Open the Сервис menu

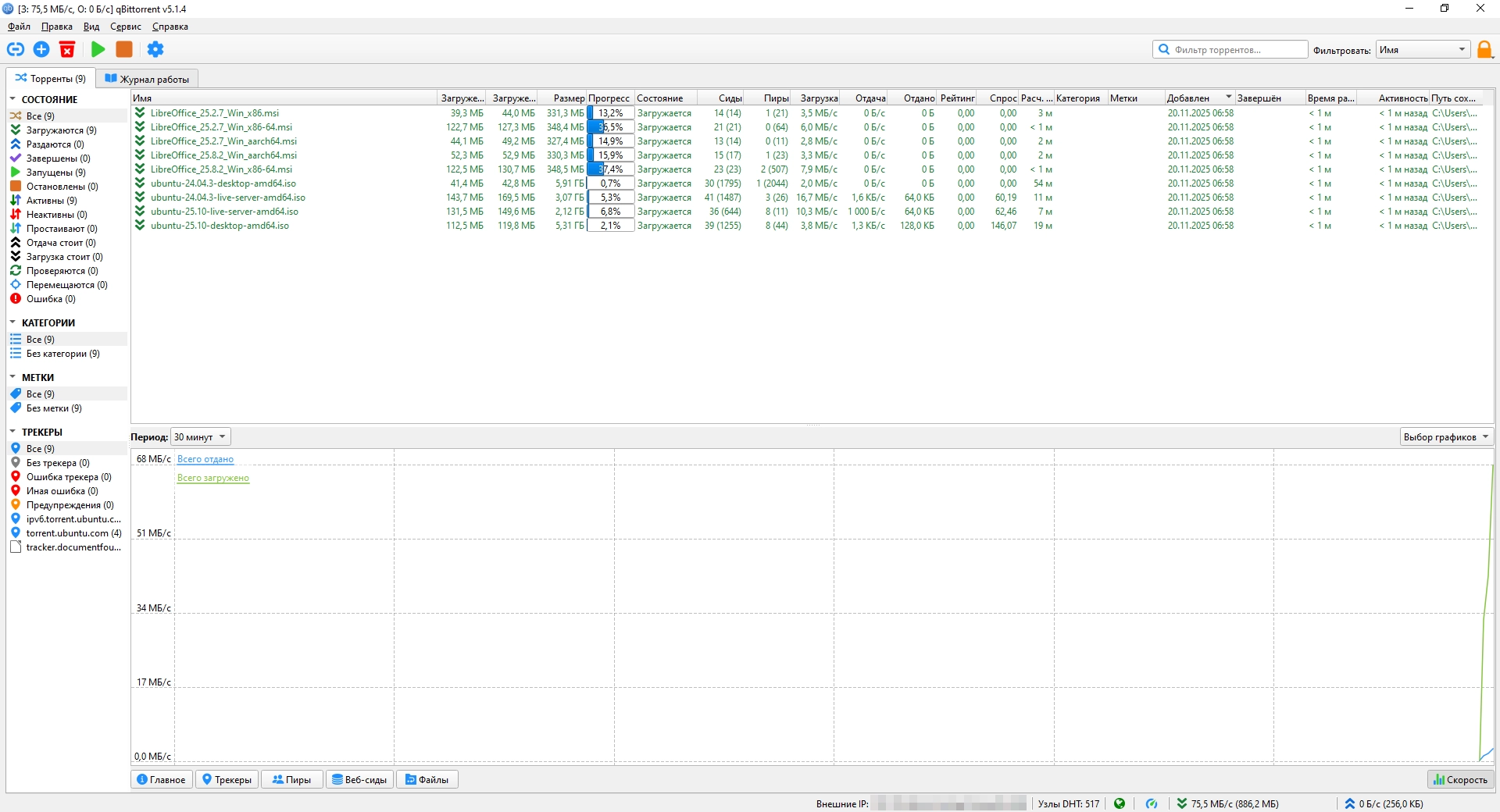coord(126,27)
